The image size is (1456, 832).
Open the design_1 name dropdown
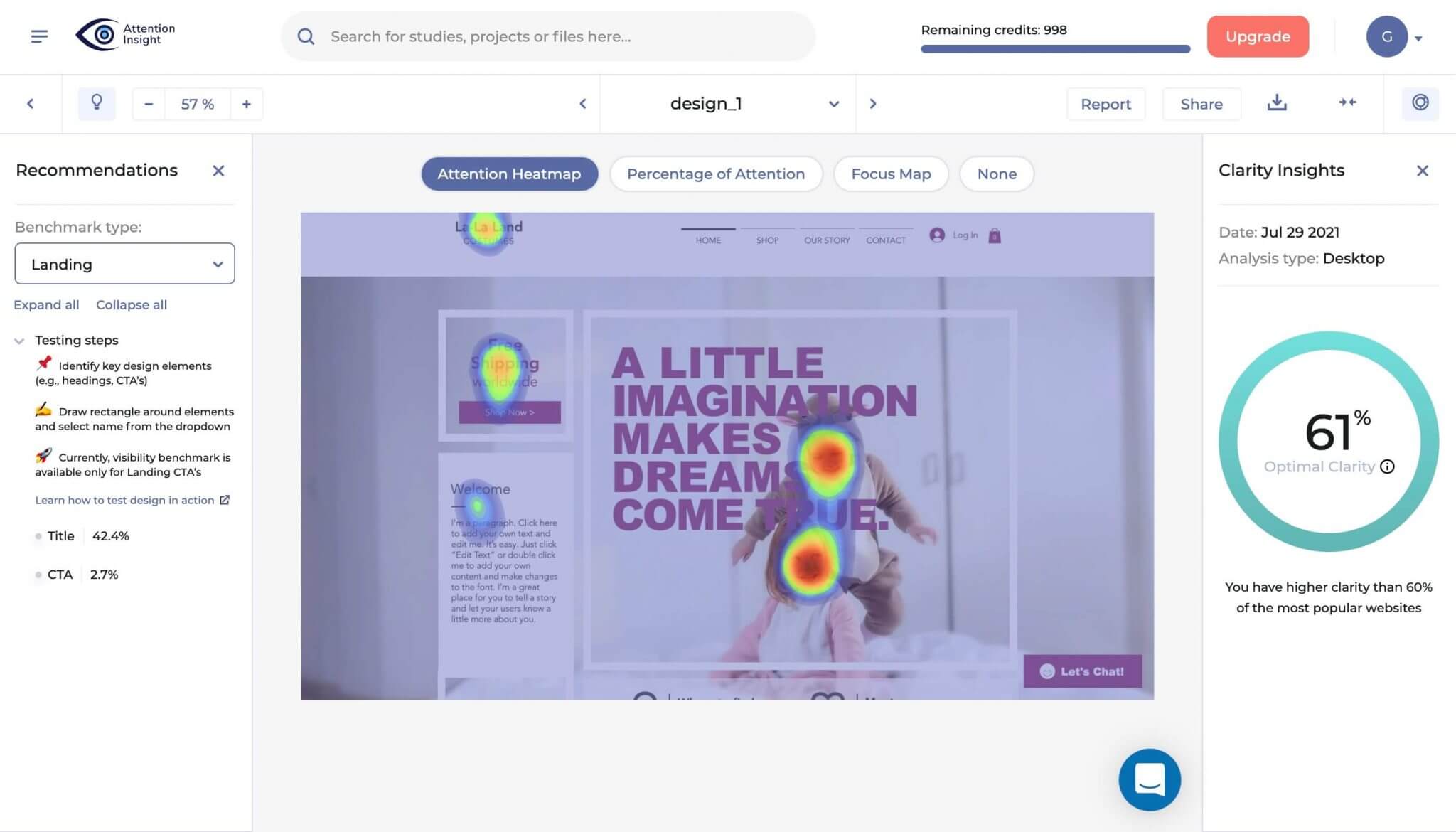832,104
